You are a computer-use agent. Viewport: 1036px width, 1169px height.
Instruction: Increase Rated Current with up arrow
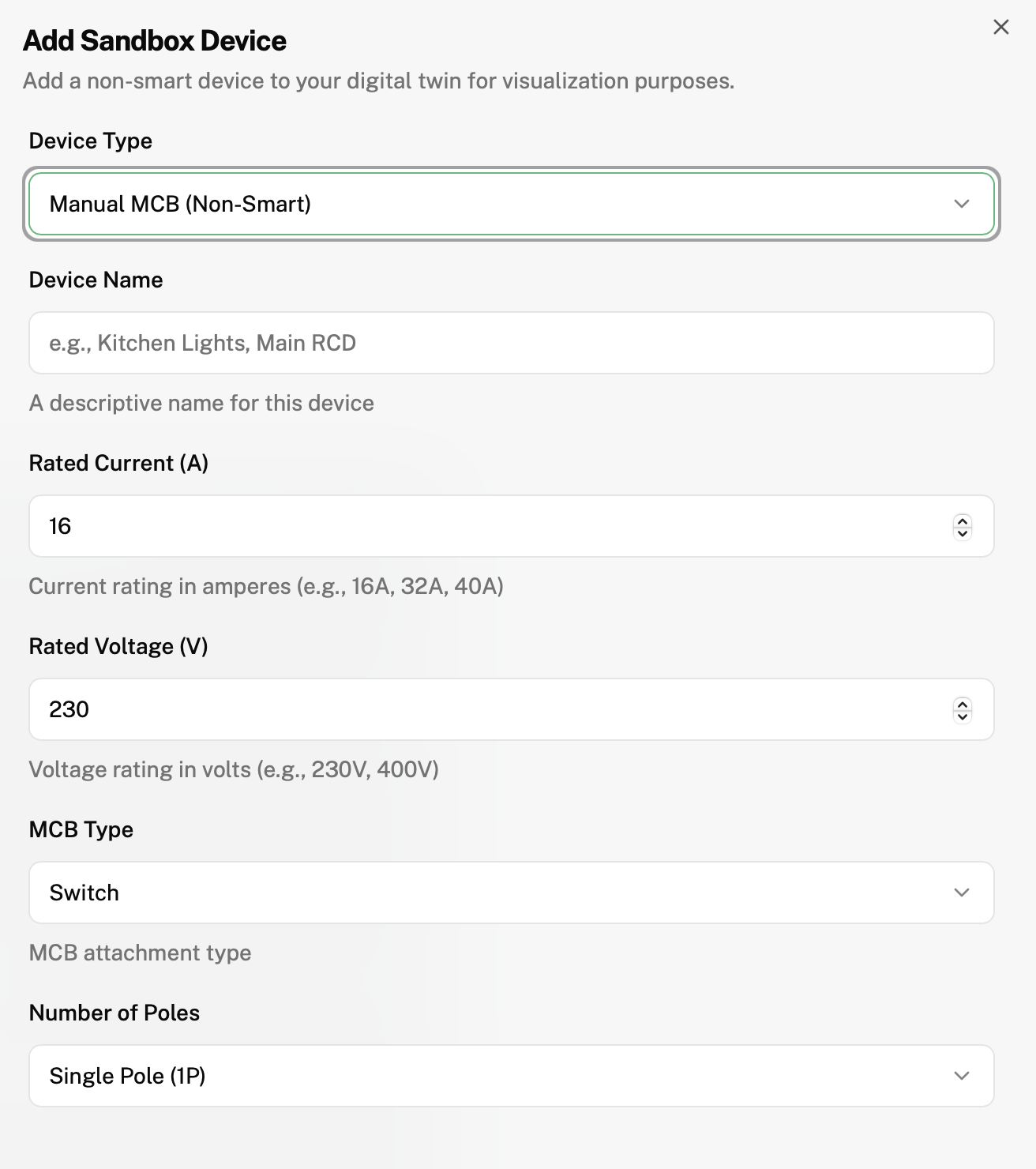point(962,521)
